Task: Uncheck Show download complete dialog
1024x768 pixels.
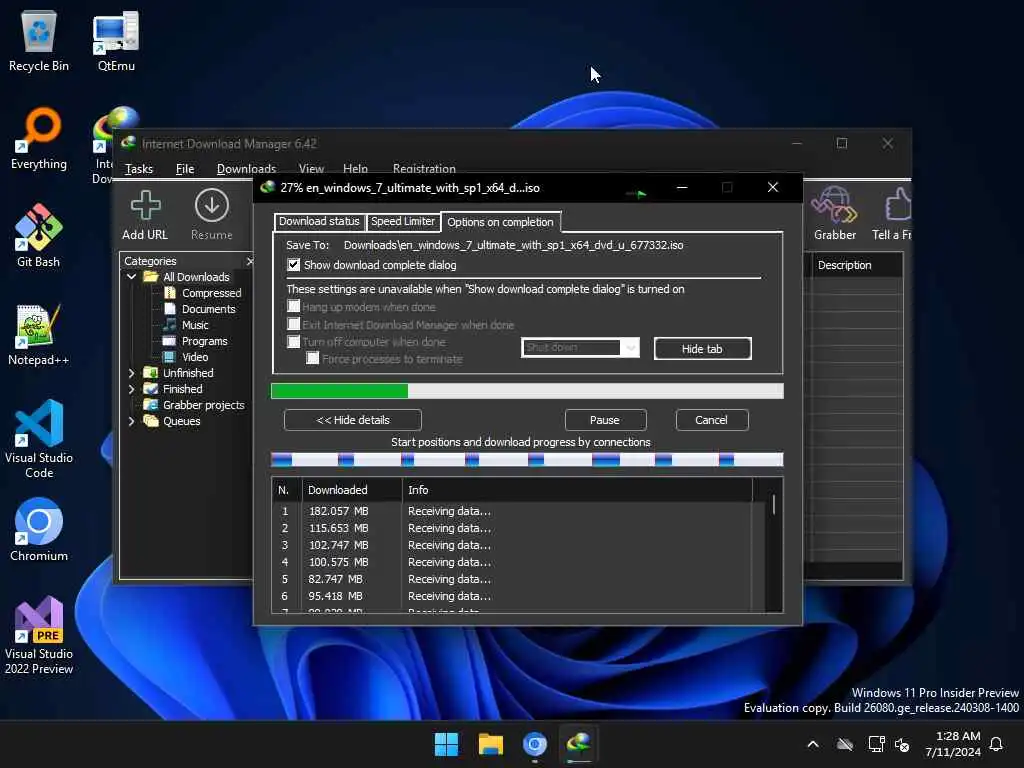Action: pyautogui.click(x=294, y=265)
